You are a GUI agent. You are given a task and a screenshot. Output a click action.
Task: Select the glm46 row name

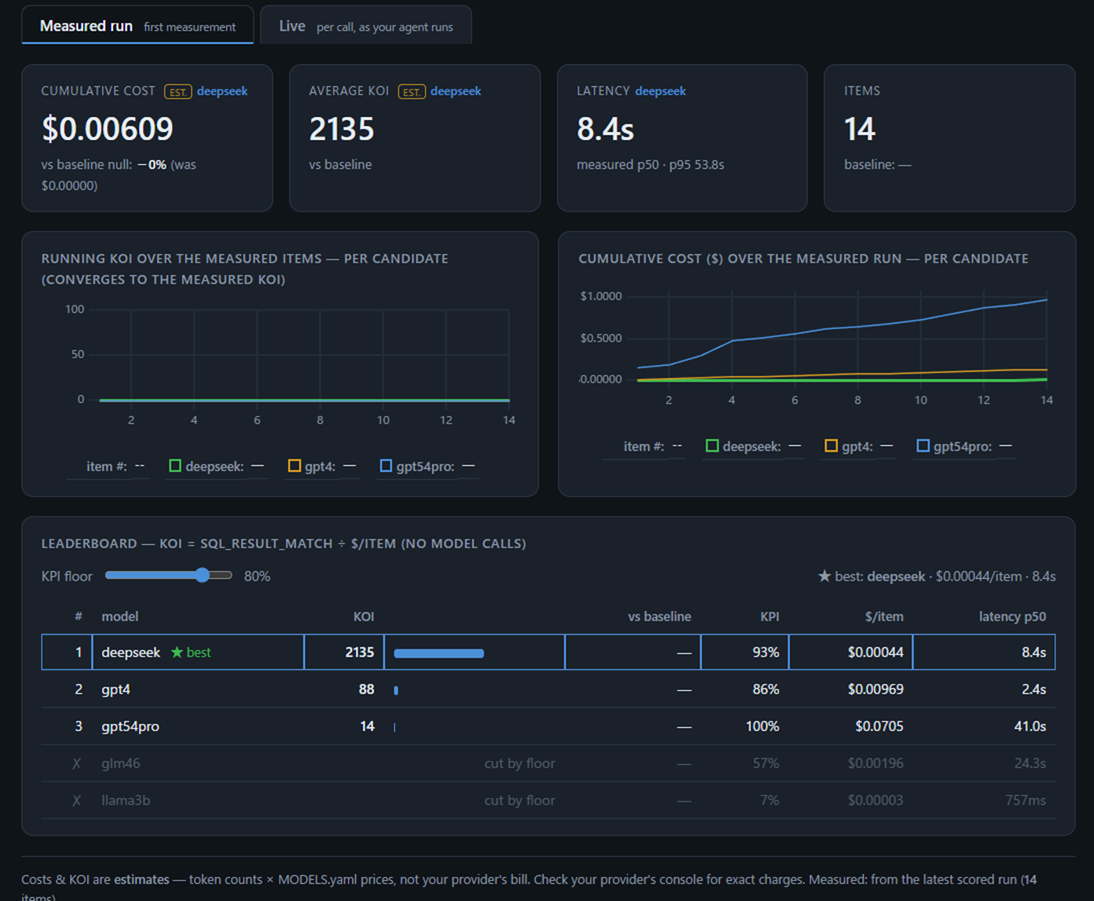pyautogui.click(x=121, y=763)
